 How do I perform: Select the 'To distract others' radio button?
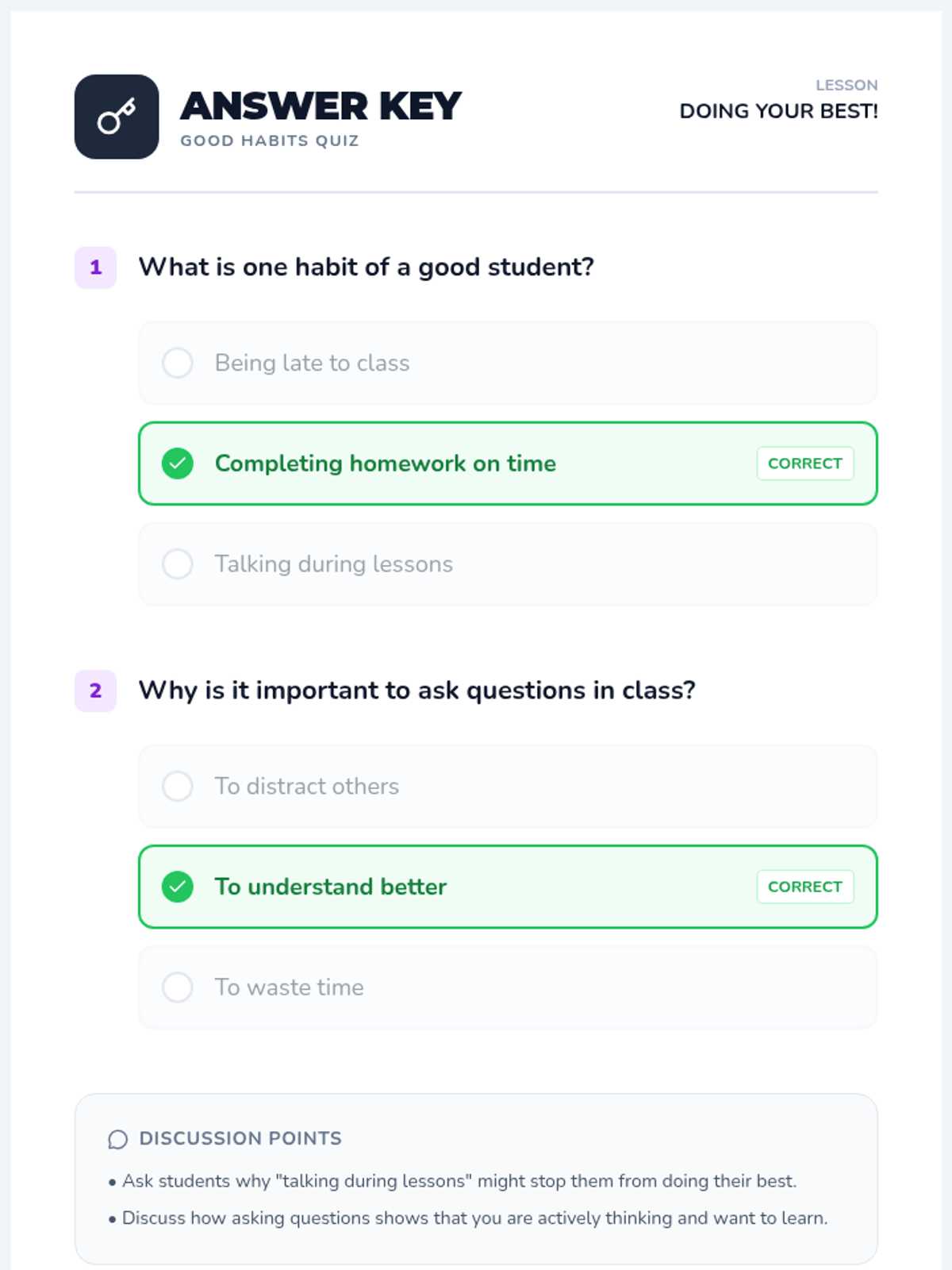178,787
